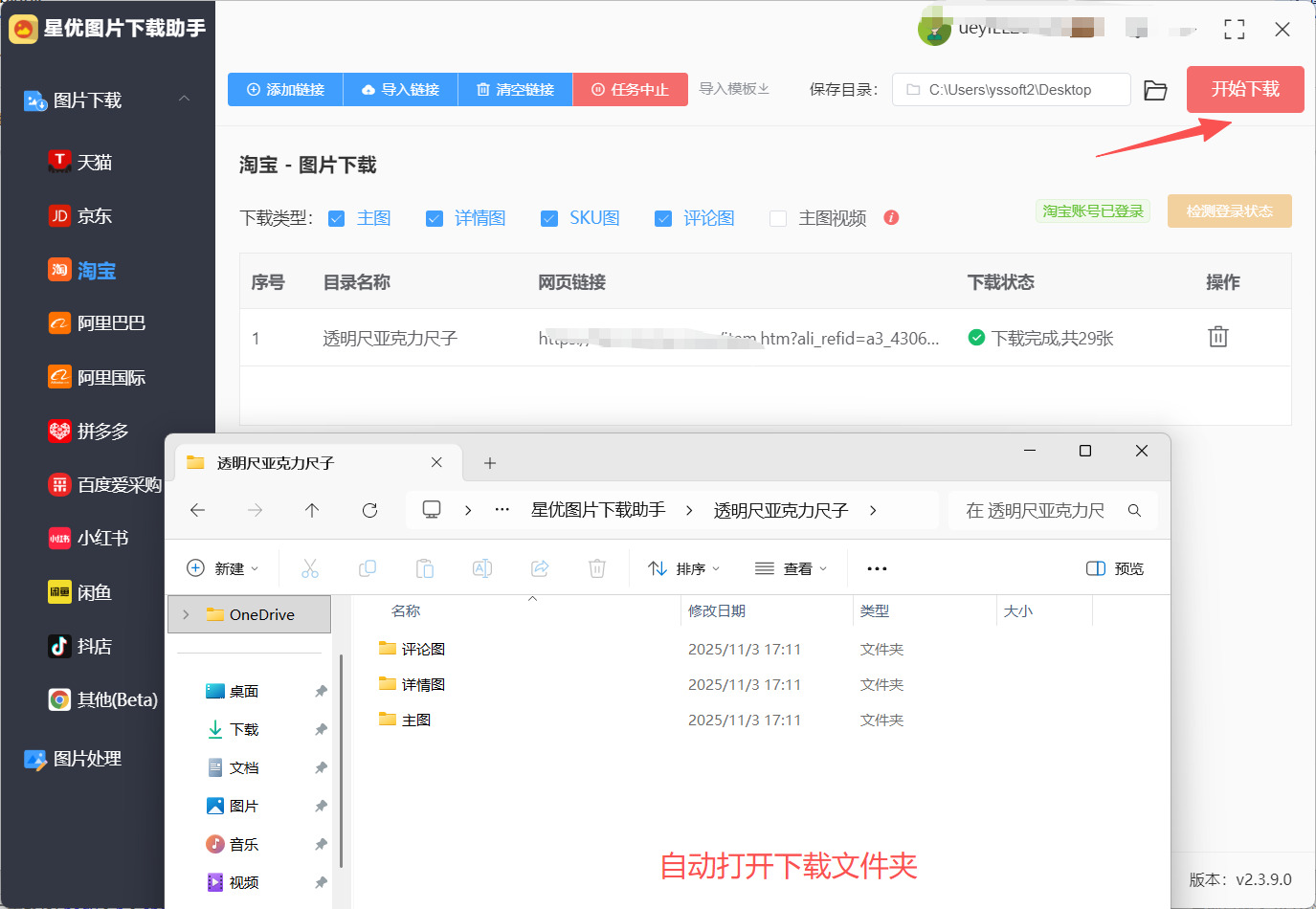Toggle the 主图 checkbox
The height and width of the screenshot is (909, 1316).
pos(336,218)
